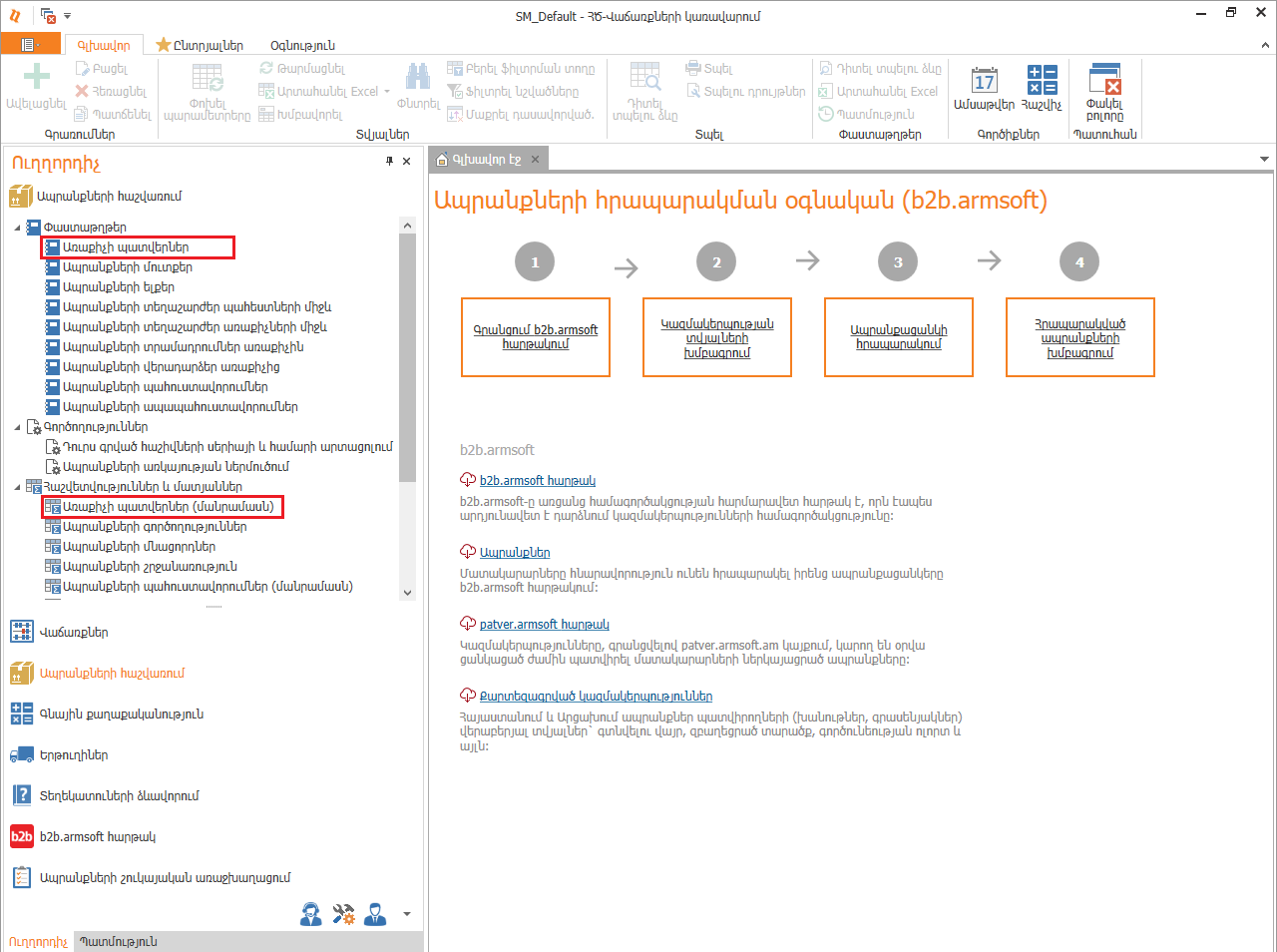The width and height of the screenshot is (1277, 952).
Task: Click the navigator tree scroll down arrow
Action: tap(407, 592)
